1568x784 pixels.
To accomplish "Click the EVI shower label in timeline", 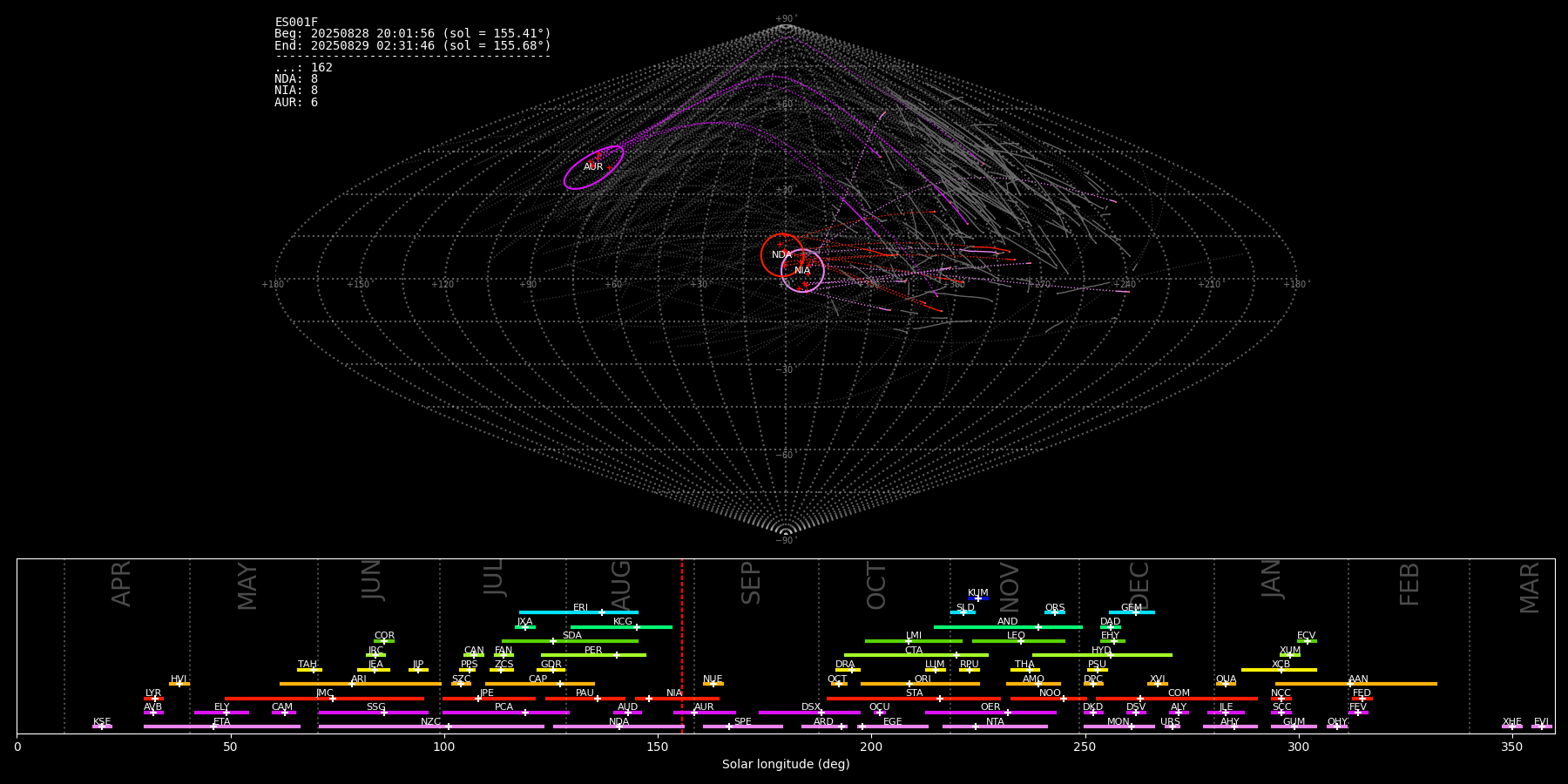I will pyautogui.click(x=1541, y=722).
